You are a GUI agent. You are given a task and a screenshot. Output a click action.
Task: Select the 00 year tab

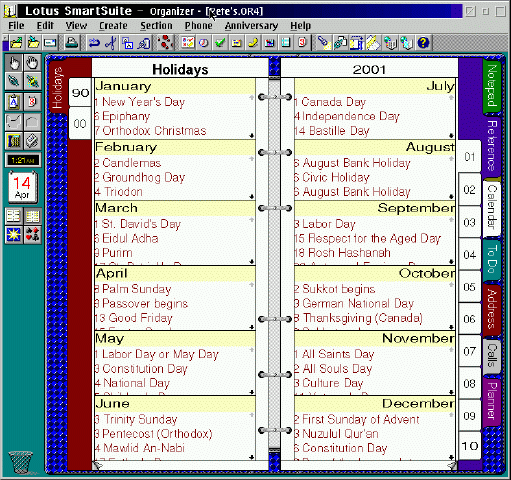click(80, 123)
